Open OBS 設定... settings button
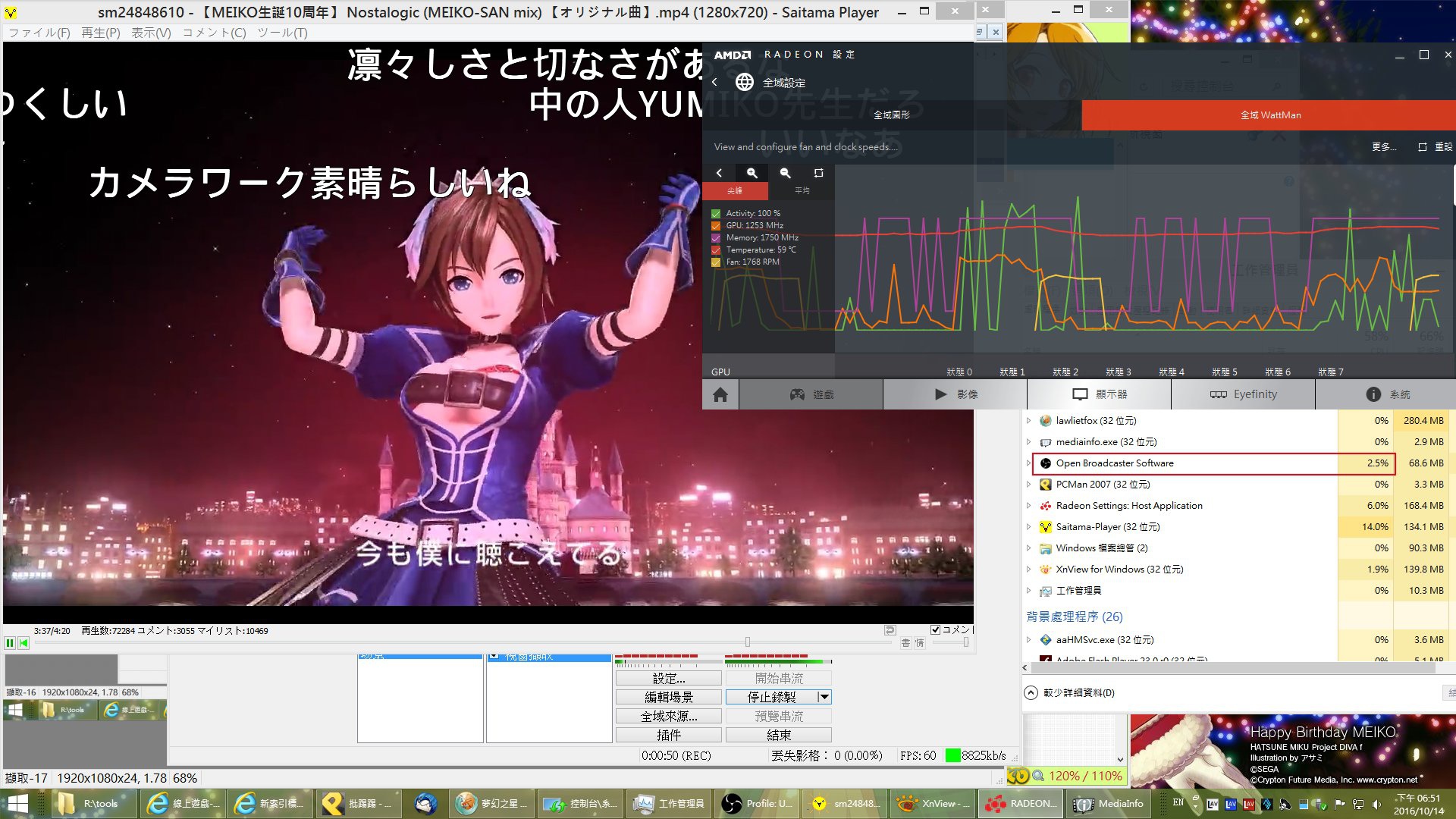 coord(669,678)
